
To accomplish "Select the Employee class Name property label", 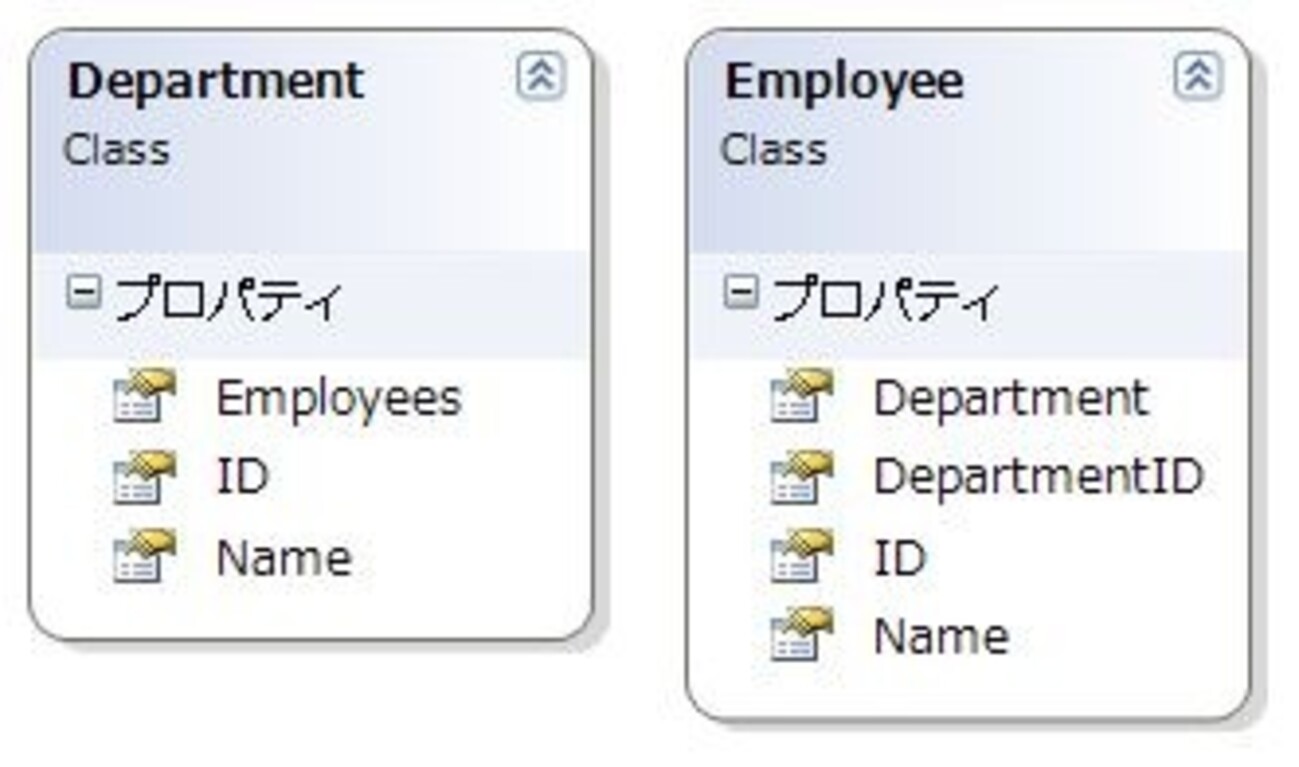I will 941,637.
